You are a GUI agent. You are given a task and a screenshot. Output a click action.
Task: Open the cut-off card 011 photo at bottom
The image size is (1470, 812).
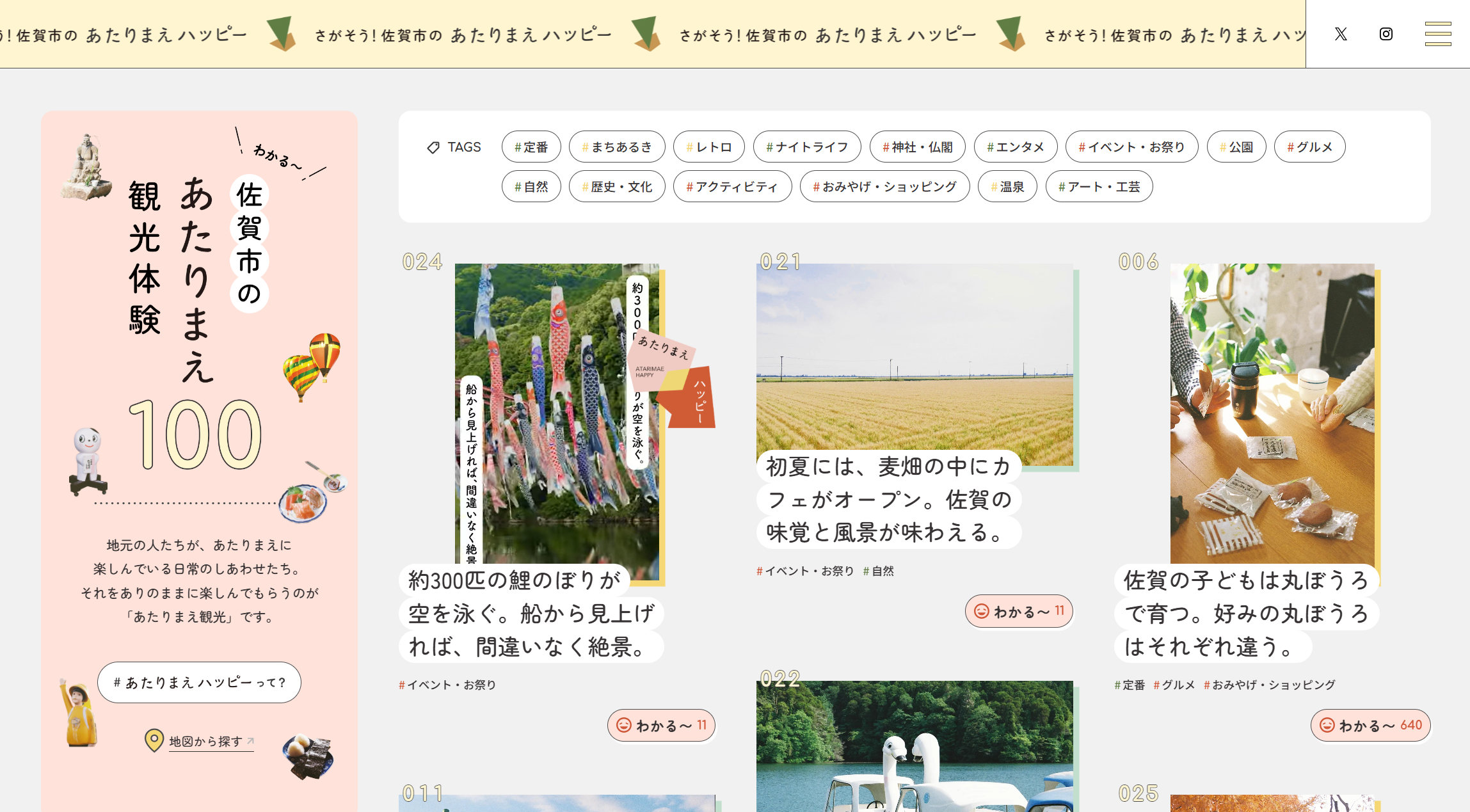pyautogui.click(x=557, y=803)
